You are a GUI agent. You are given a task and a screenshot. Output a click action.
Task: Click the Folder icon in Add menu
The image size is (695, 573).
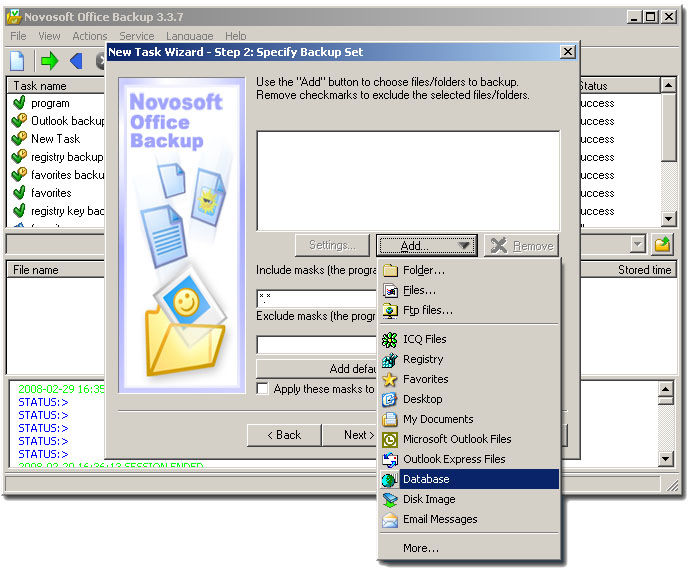pyautogui.click(x=390, y=270)
